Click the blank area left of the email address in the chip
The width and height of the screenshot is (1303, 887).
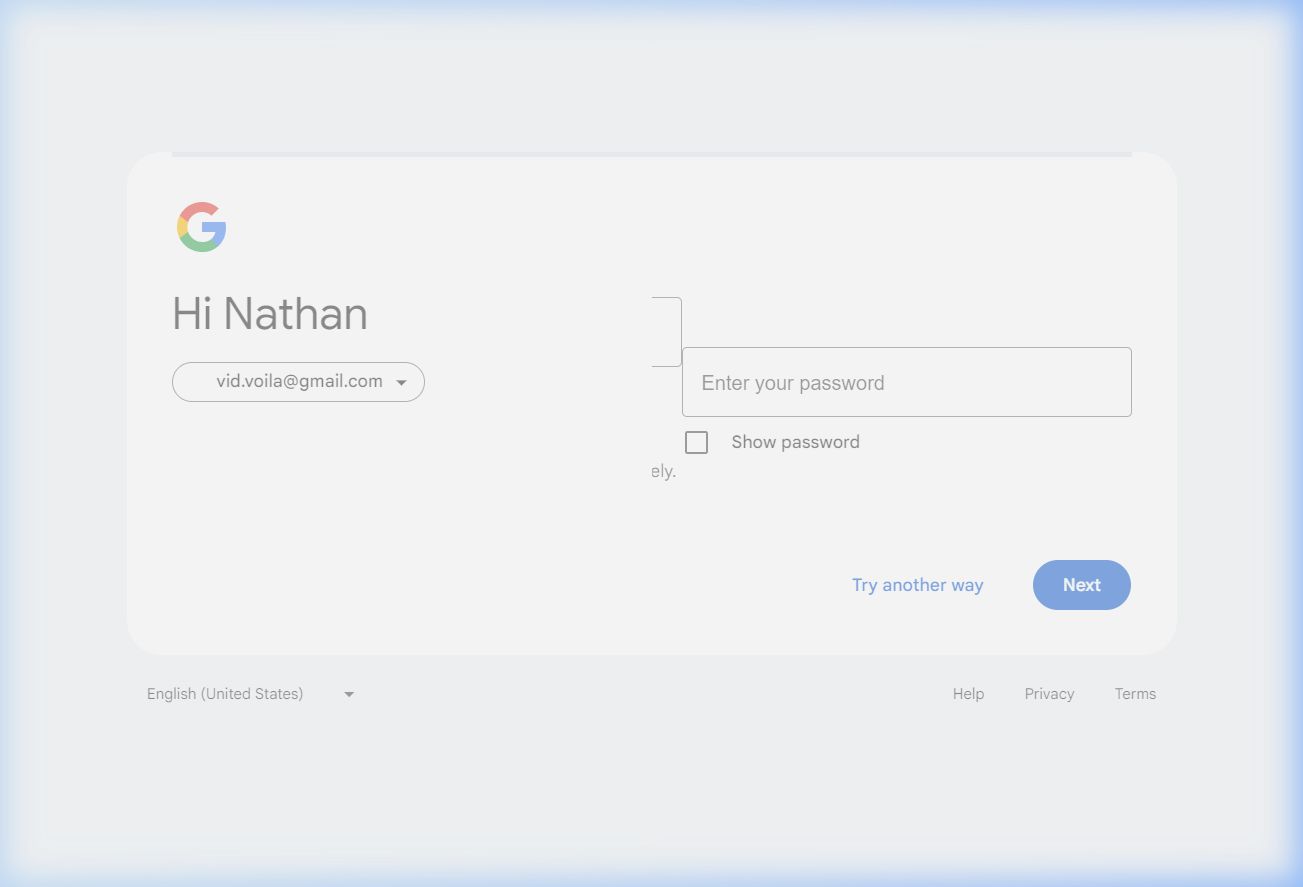[x=194, y=382]
